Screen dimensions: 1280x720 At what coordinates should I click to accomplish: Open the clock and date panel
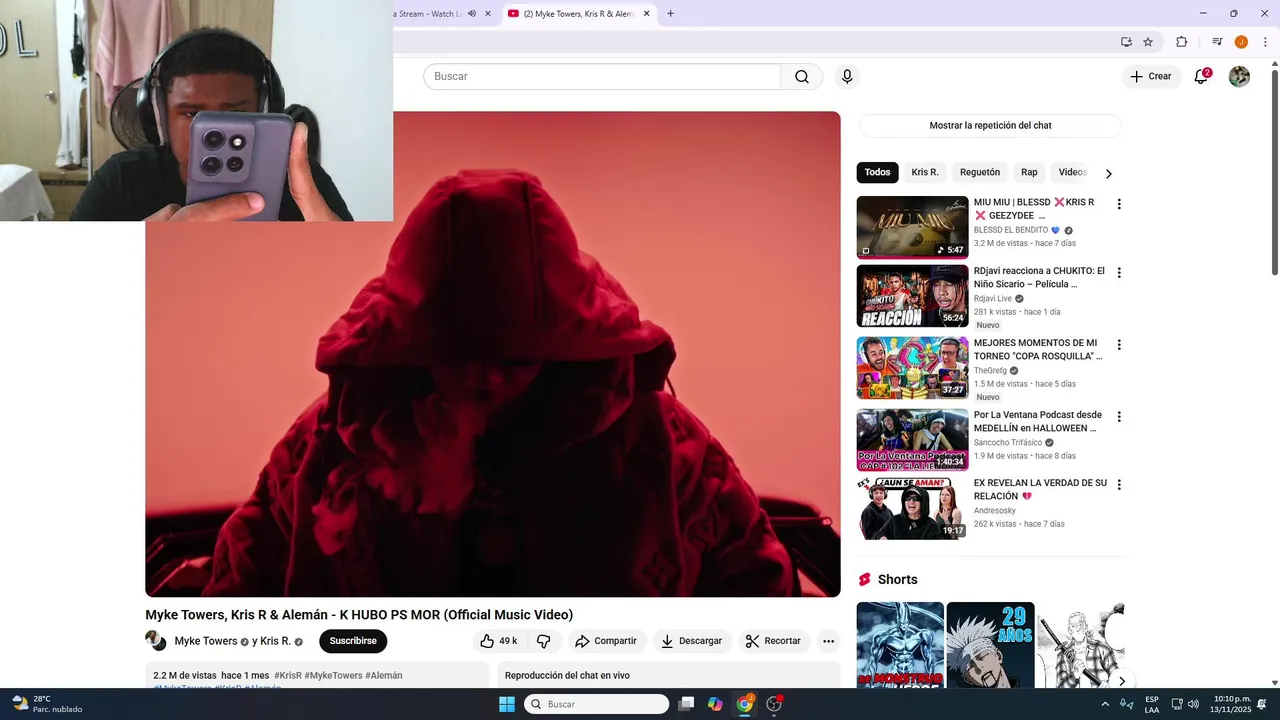coord(1232,704)
